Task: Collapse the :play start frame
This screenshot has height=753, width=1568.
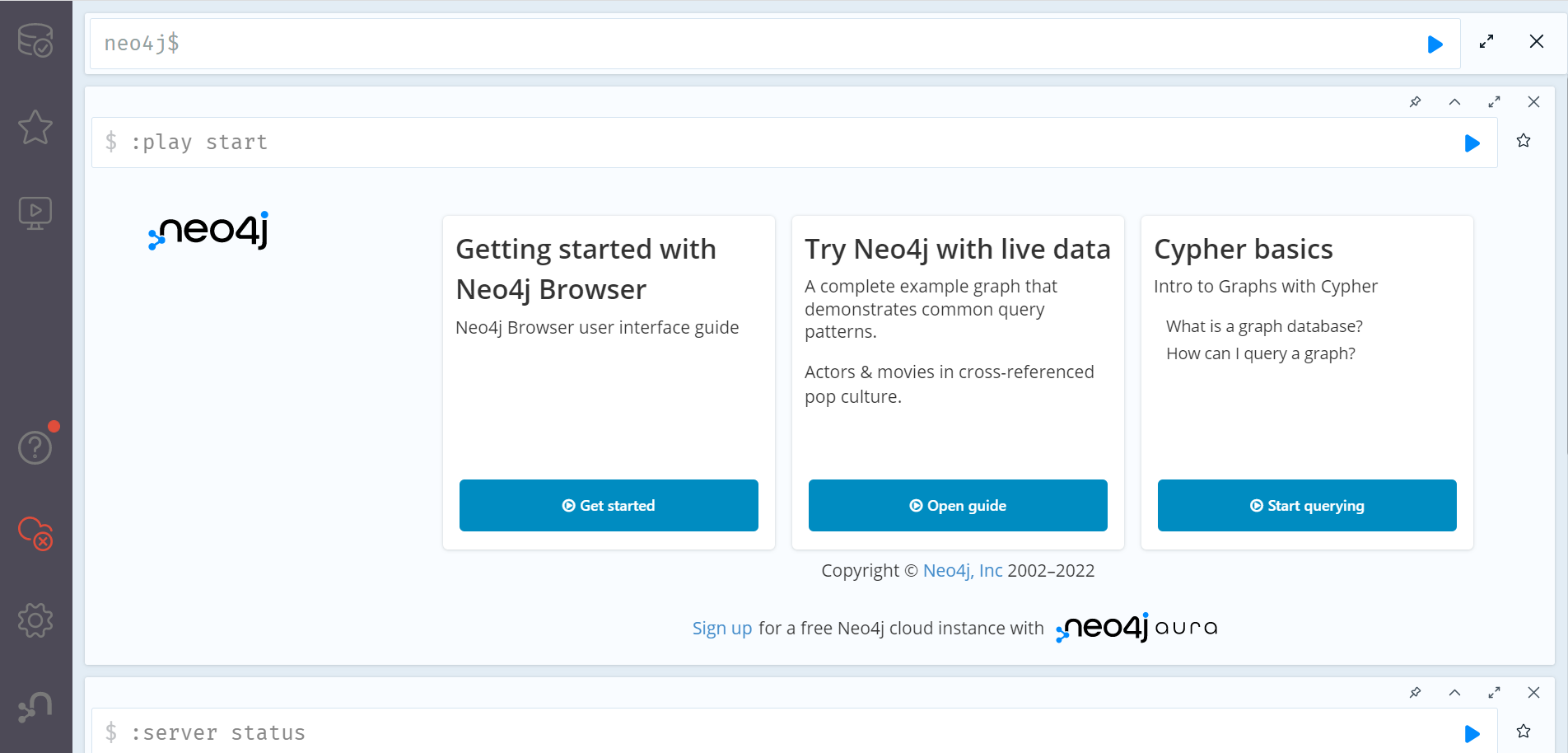Action: tap(1455, 102)
